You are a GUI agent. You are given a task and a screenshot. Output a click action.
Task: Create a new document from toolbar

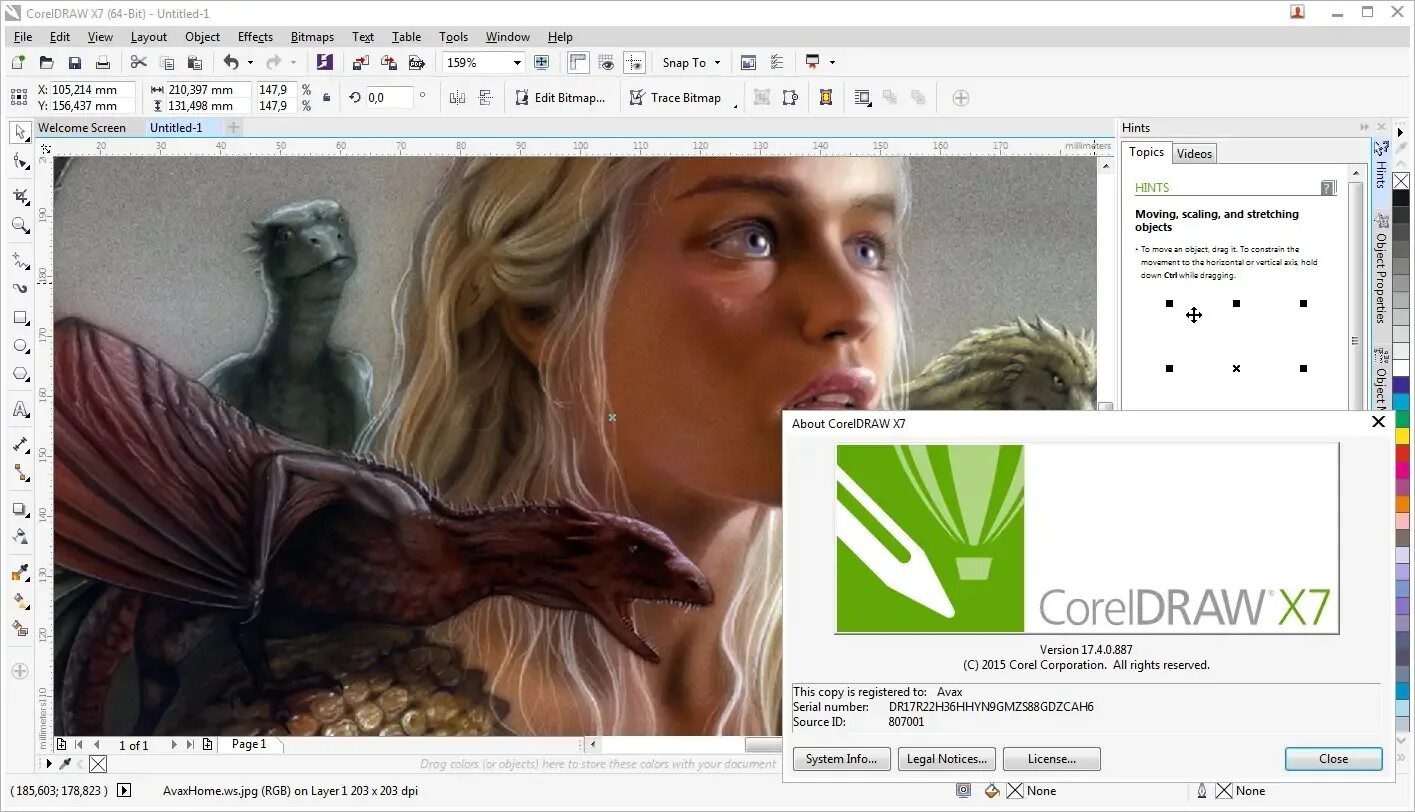click(x=18, y=62)
